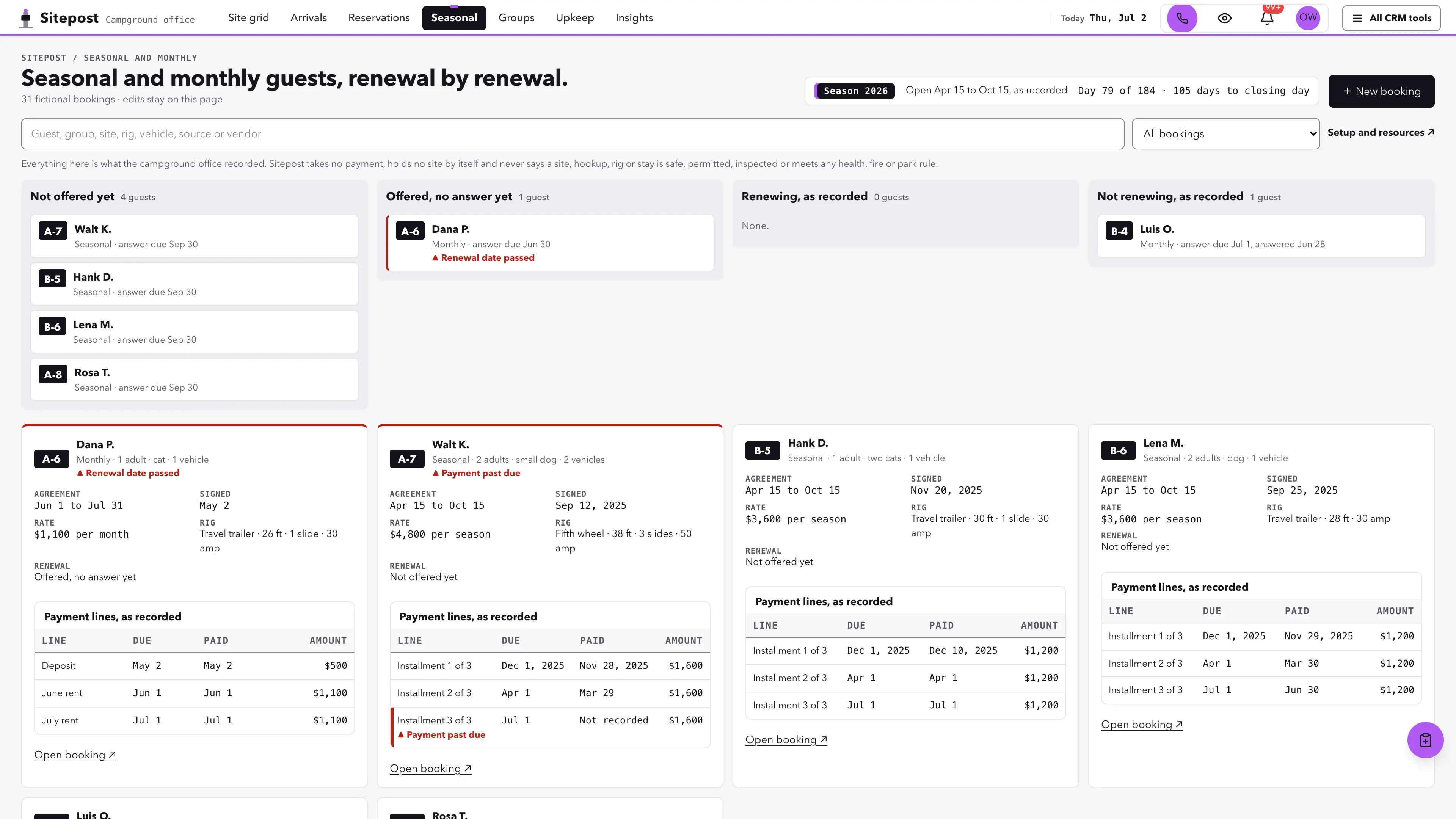Image resolution: width=1456 pixels, height=819 pixels.
Task: Expand the All bookings filter dropdown
Action: [x=1226, y=134]
